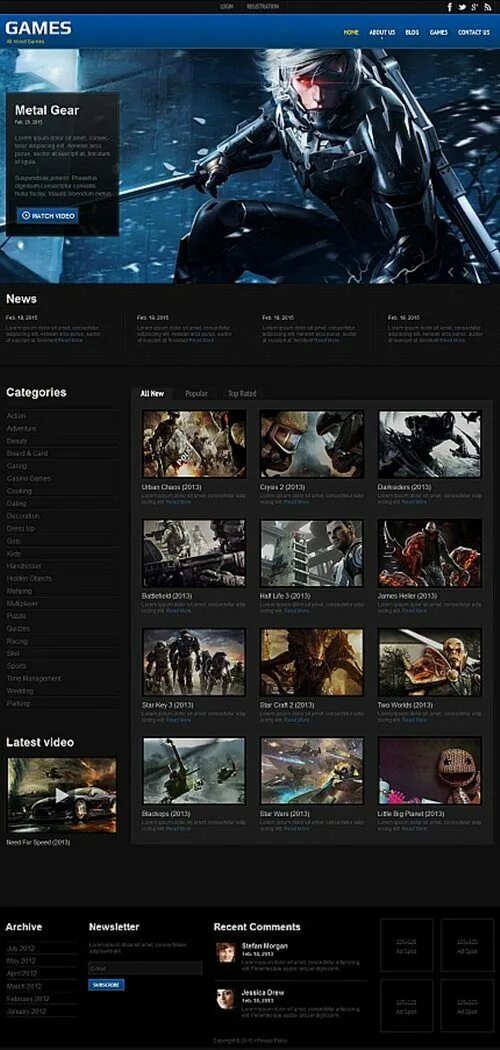Select the Wedding category

(x=20, y=691)
